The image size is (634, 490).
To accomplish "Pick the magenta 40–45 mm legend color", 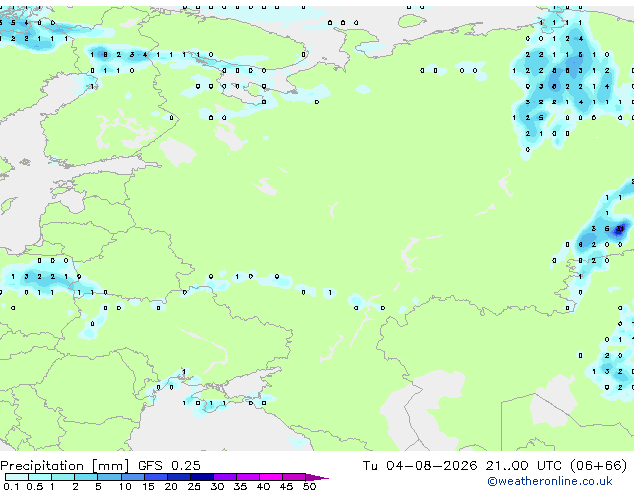I will pyautogui.click(x=271, y=477).
